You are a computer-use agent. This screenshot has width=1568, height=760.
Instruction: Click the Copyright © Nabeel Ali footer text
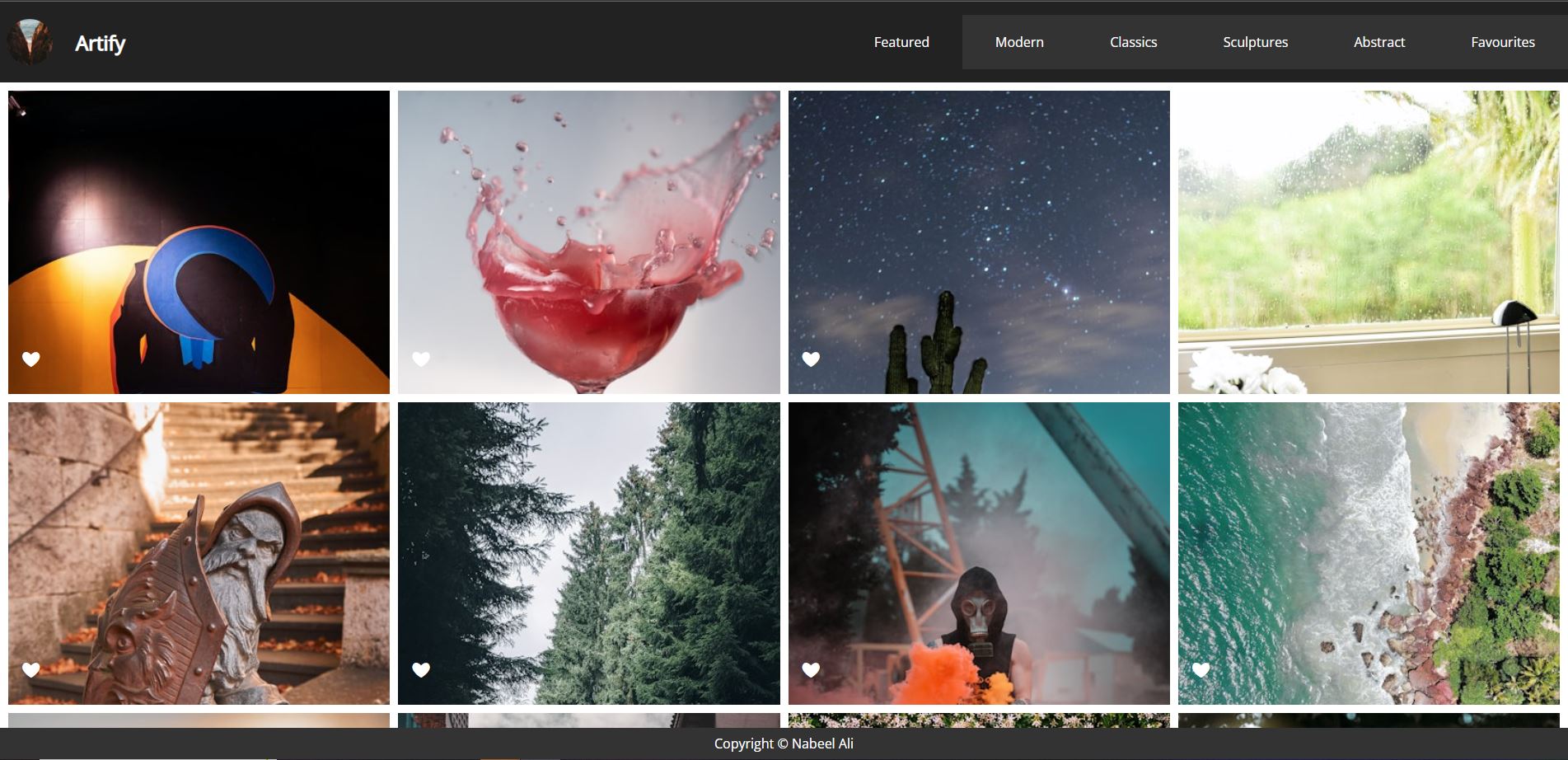coord(784,744)
